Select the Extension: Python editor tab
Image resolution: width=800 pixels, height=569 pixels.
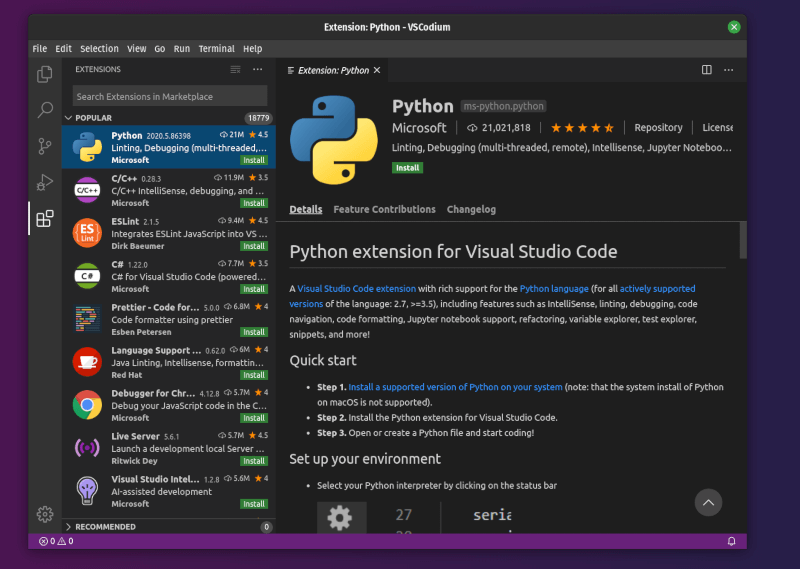pos(333,70)
